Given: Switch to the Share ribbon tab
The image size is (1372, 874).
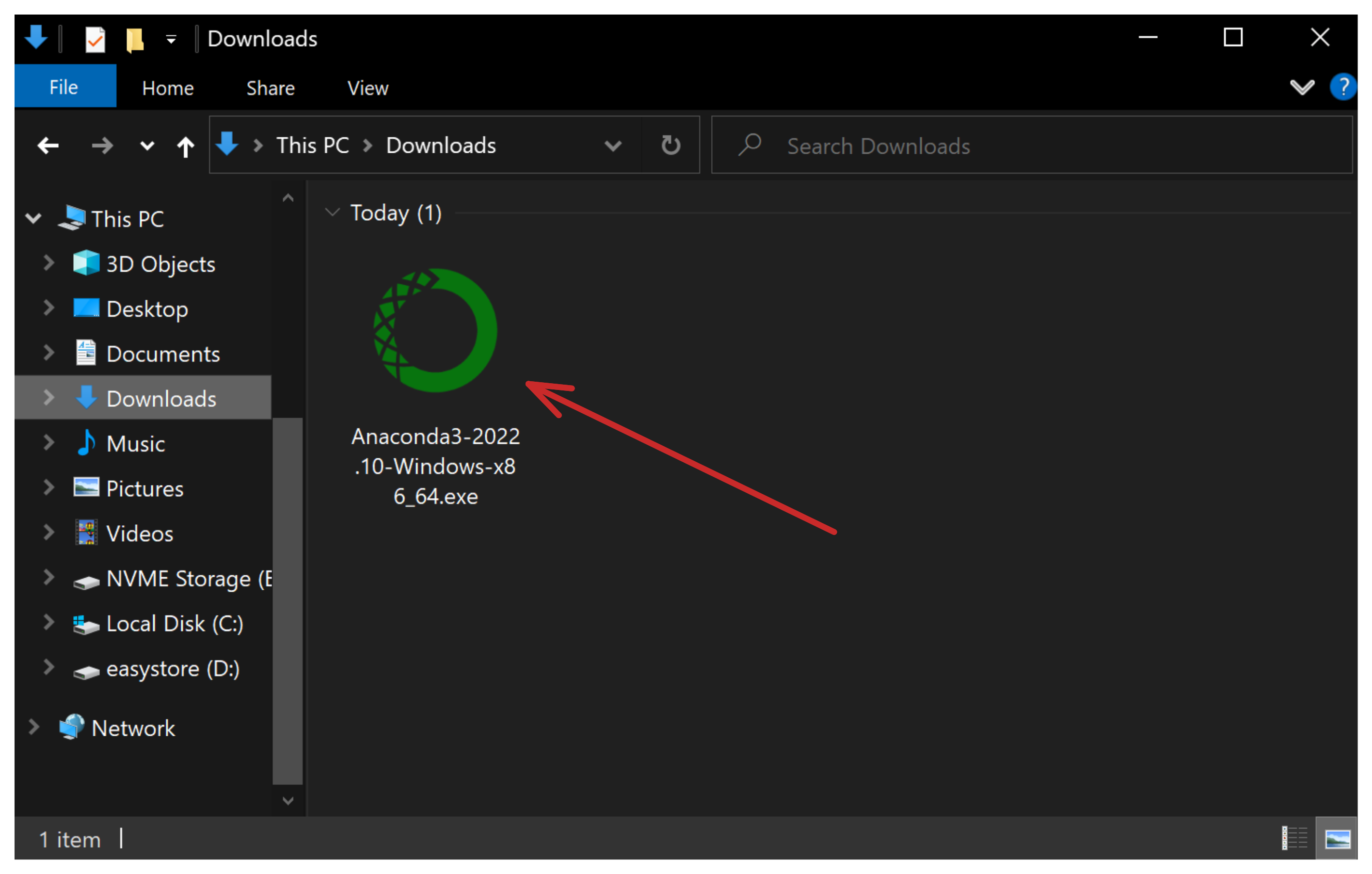Looking at the screenshot, I should 270,88.
